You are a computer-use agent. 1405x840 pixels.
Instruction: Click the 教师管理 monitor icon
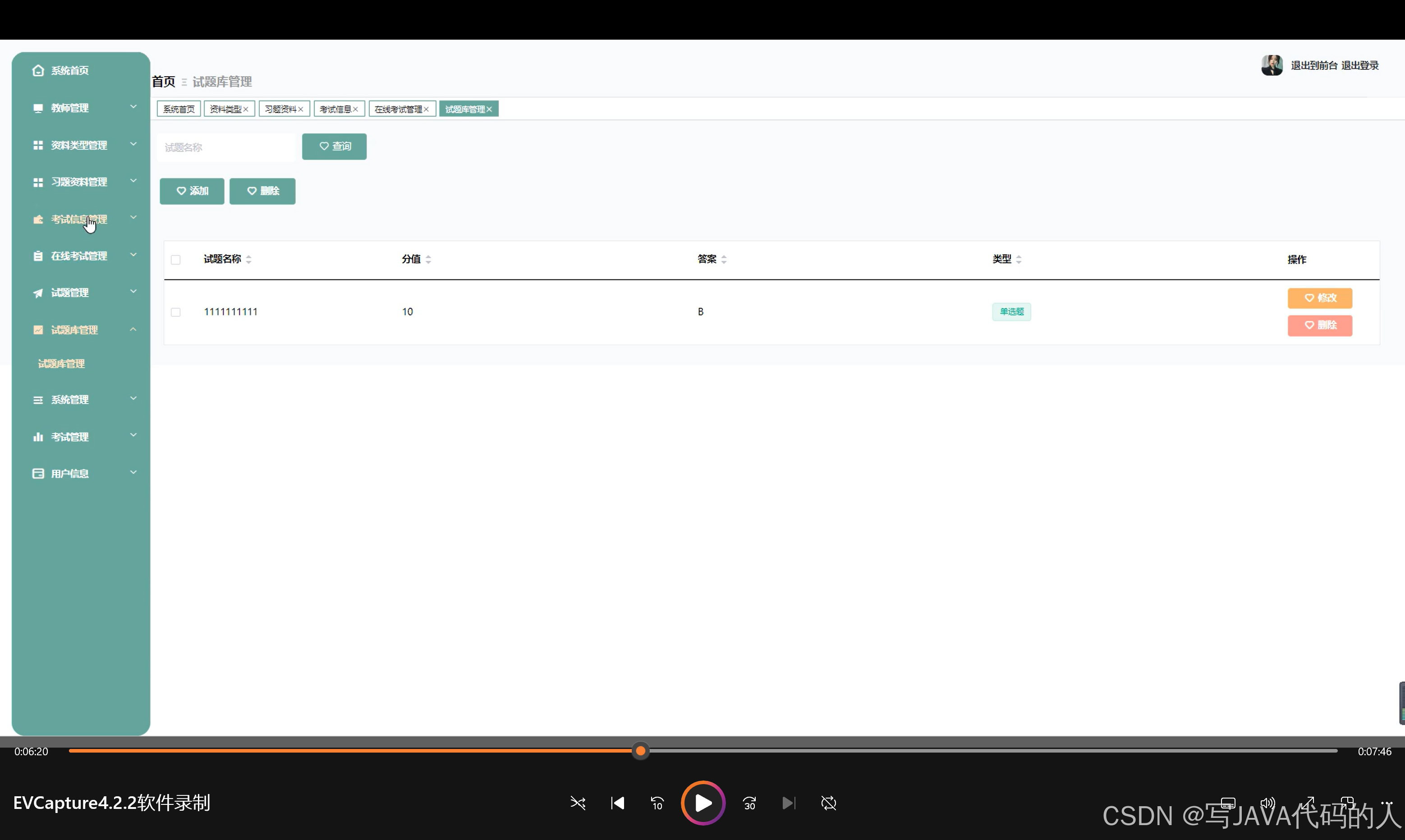point(38,108)
